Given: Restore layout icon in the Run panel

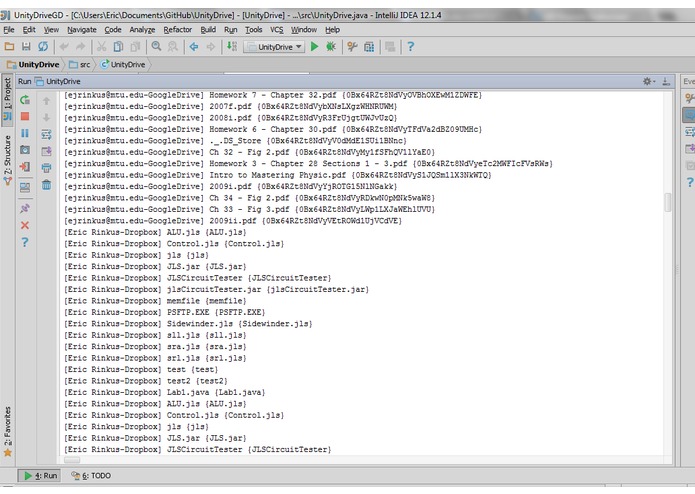Looking at the screenshot, I should click(x=25, y=187).
